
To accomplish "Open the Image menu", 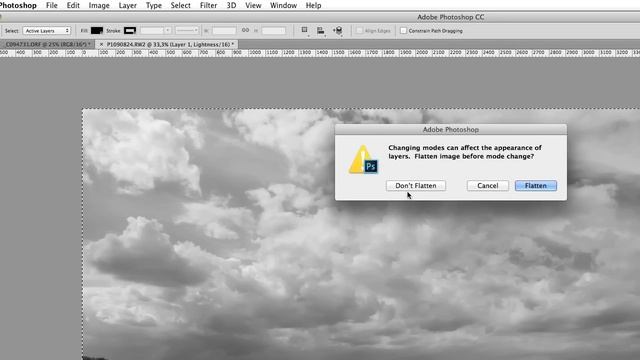I will (x=99, y=5).
